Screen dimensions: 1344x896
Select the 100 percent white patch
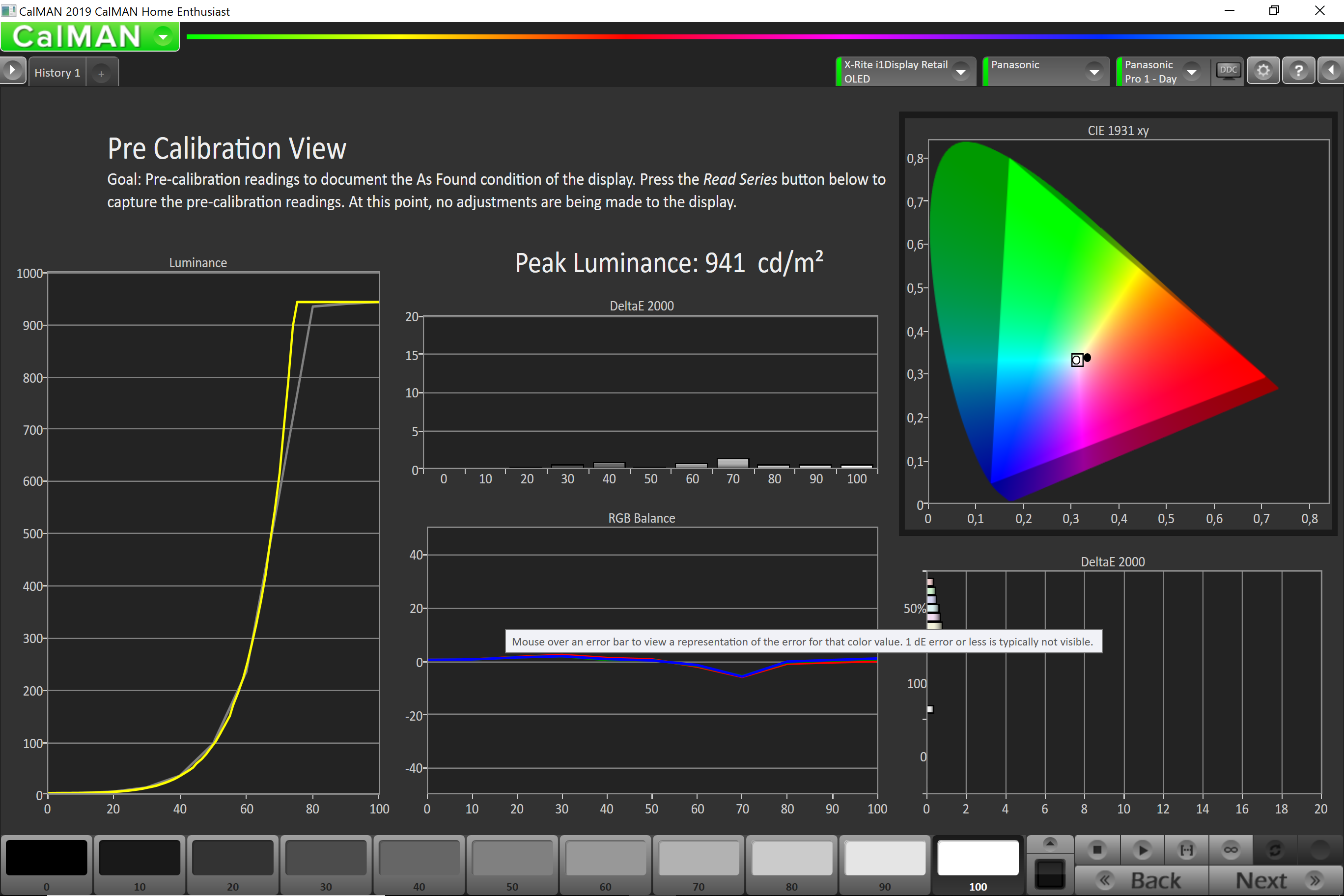[978, 865]
